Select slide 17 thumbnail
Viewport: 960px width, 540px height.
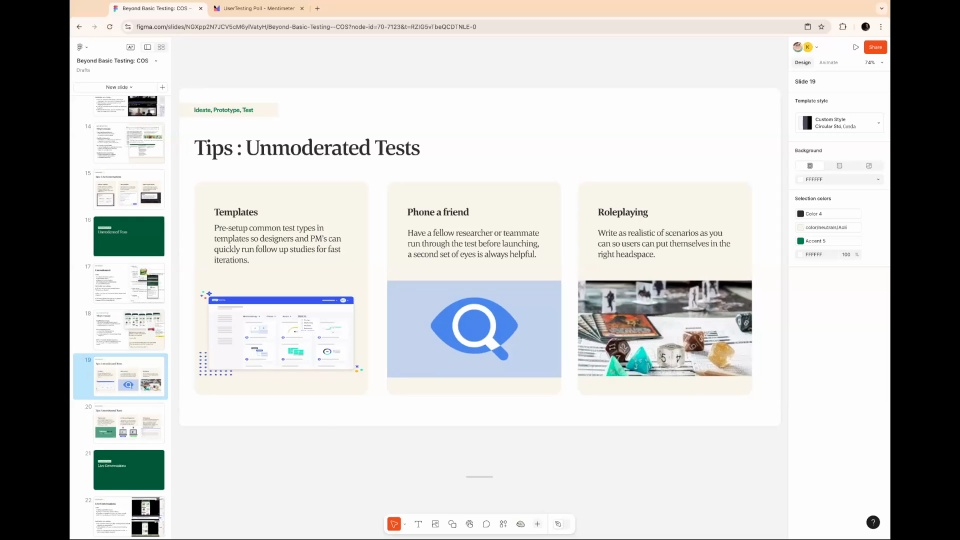pos(129,283)
